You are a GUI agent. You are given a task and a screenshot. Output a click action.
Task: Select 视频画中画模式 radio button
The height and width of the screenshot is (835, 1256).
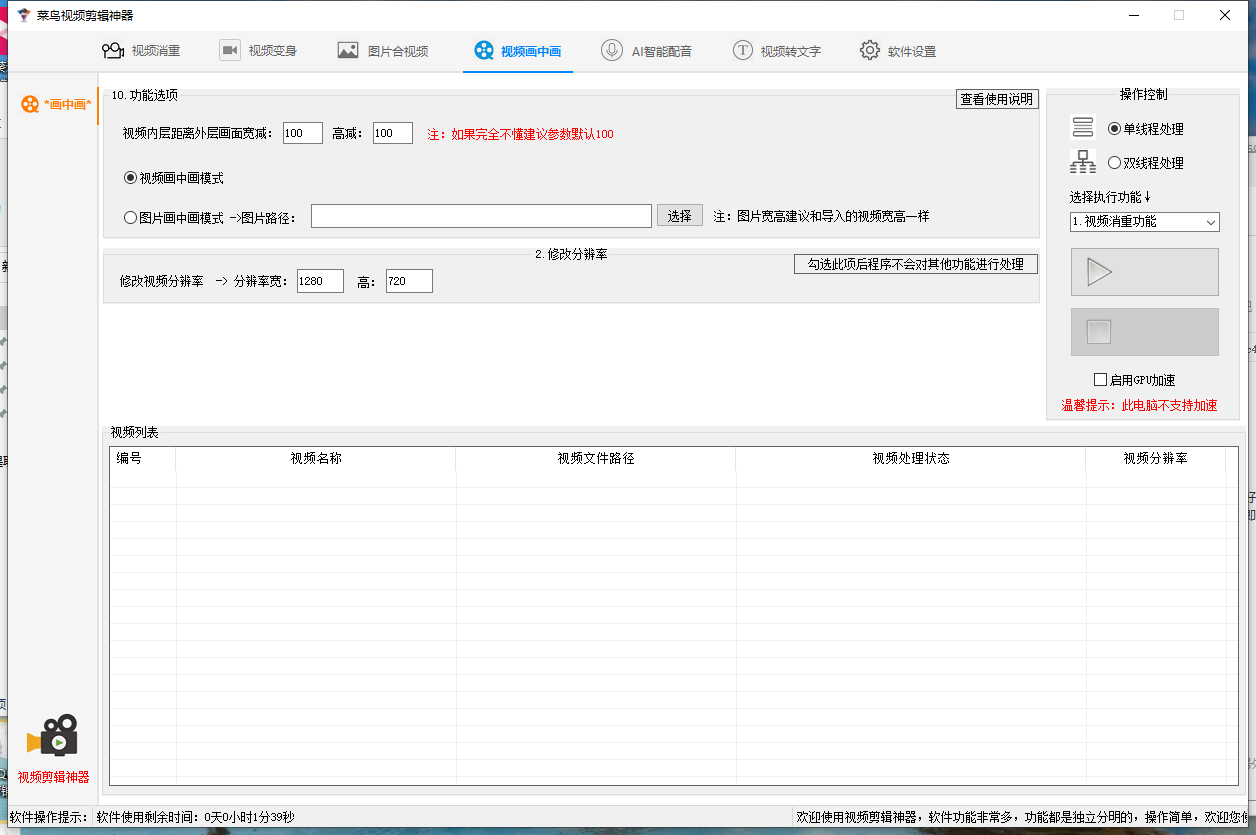tap(130, 178)
